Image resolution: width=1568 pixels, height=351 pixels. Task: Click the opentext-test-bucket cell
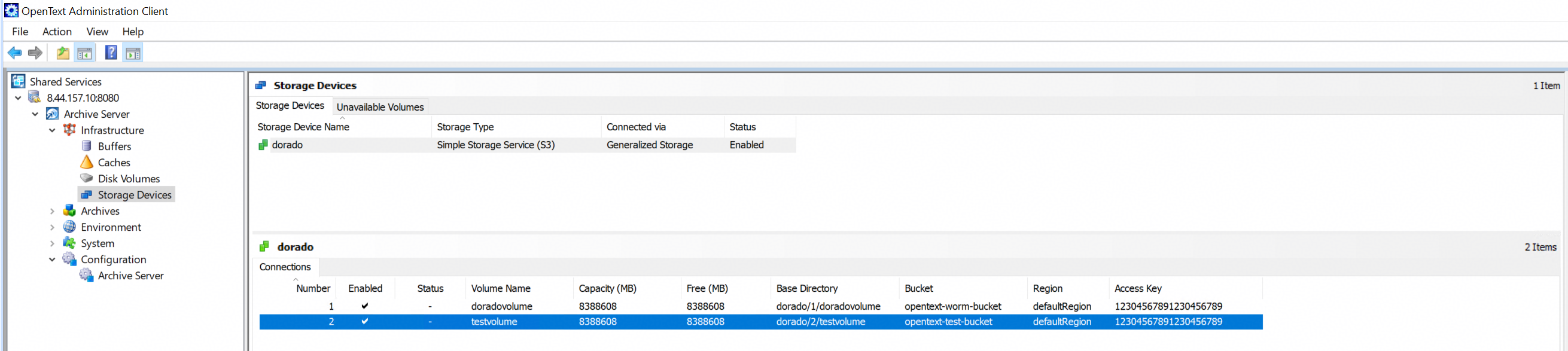(x=948, y=322)
